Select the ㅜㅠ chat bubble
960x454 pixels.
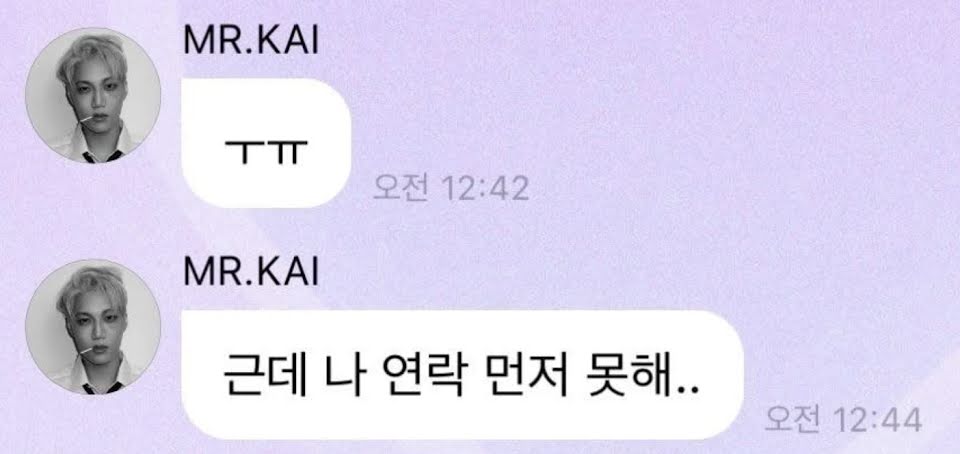[x=266, y=143]
